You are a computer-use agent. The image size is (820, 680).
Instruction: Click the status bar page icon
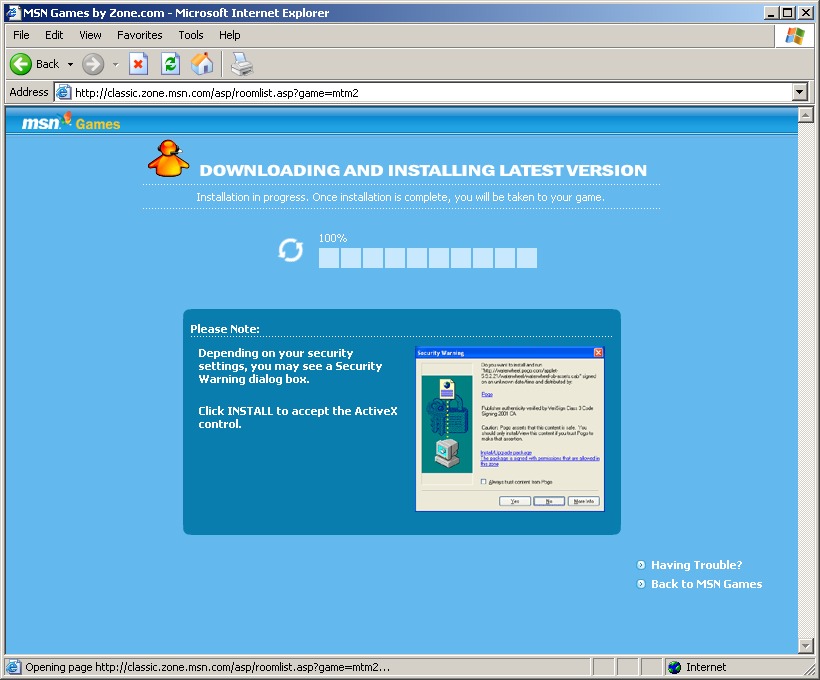(x=13, y=667)
